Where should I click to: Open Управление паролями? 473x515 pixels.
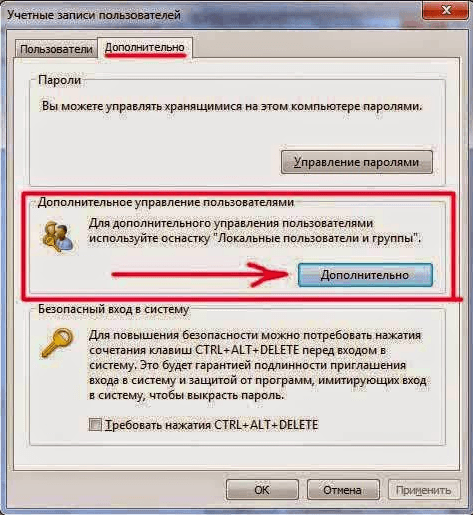pos(357,162)
